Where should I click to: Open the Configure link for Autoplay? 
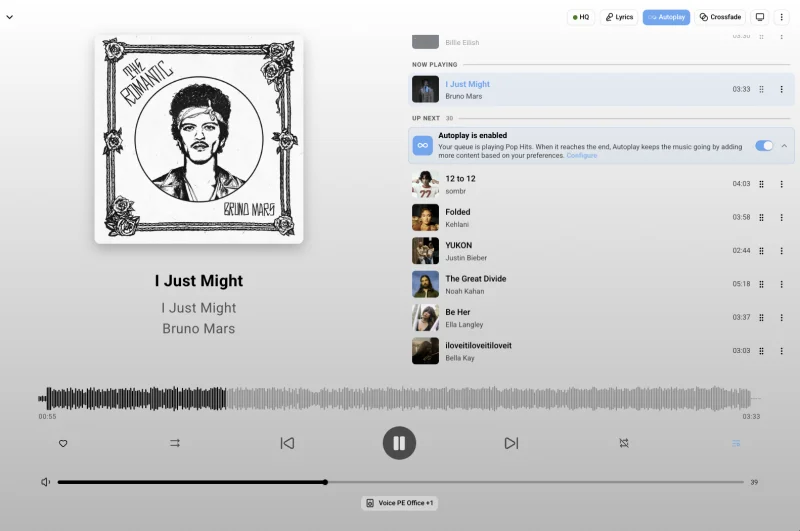(582, 156)
